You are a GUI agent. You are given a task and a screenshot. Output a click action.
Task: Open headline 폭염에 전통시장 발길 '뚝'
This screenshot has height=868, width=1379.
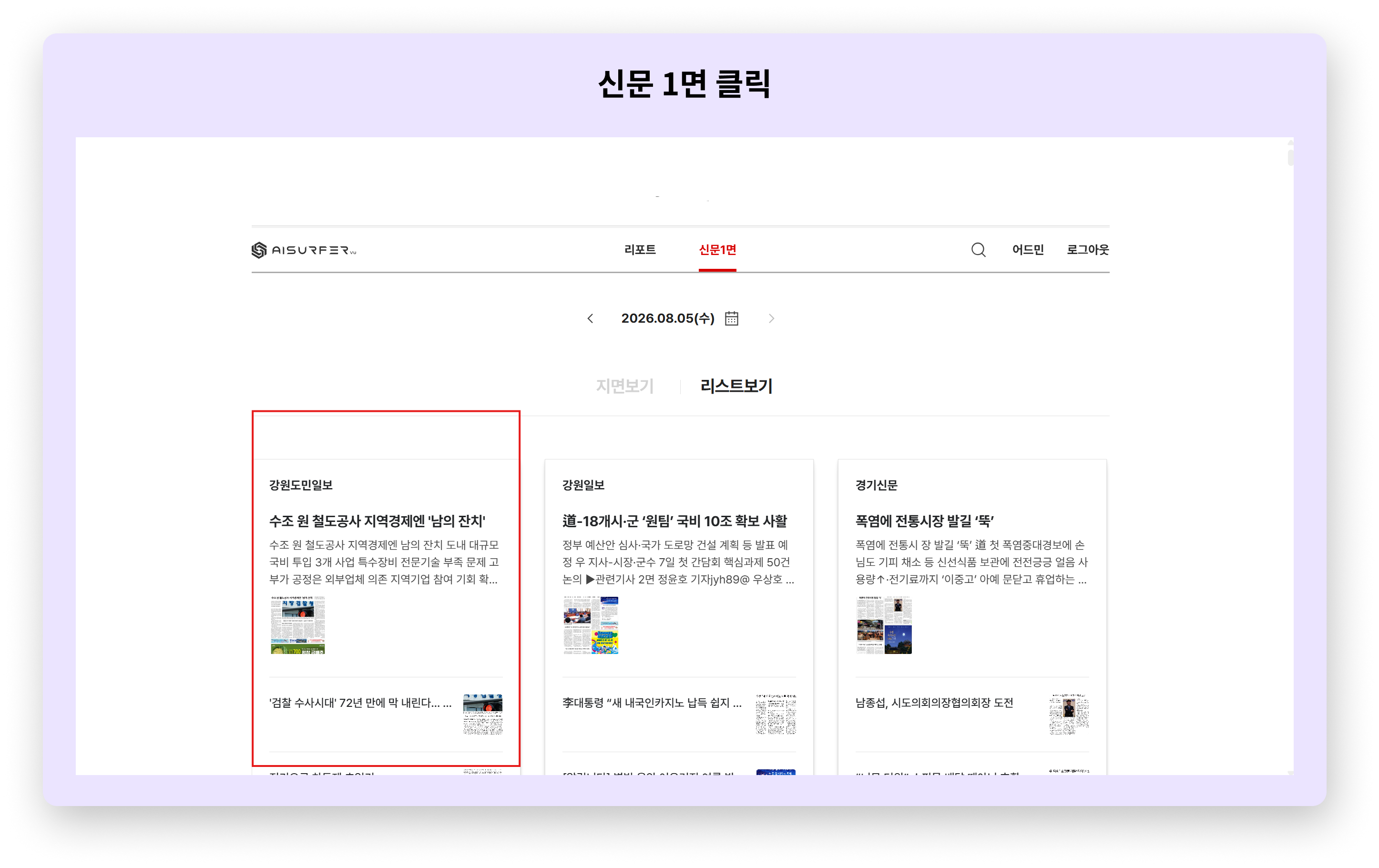(x=924, y=521)
